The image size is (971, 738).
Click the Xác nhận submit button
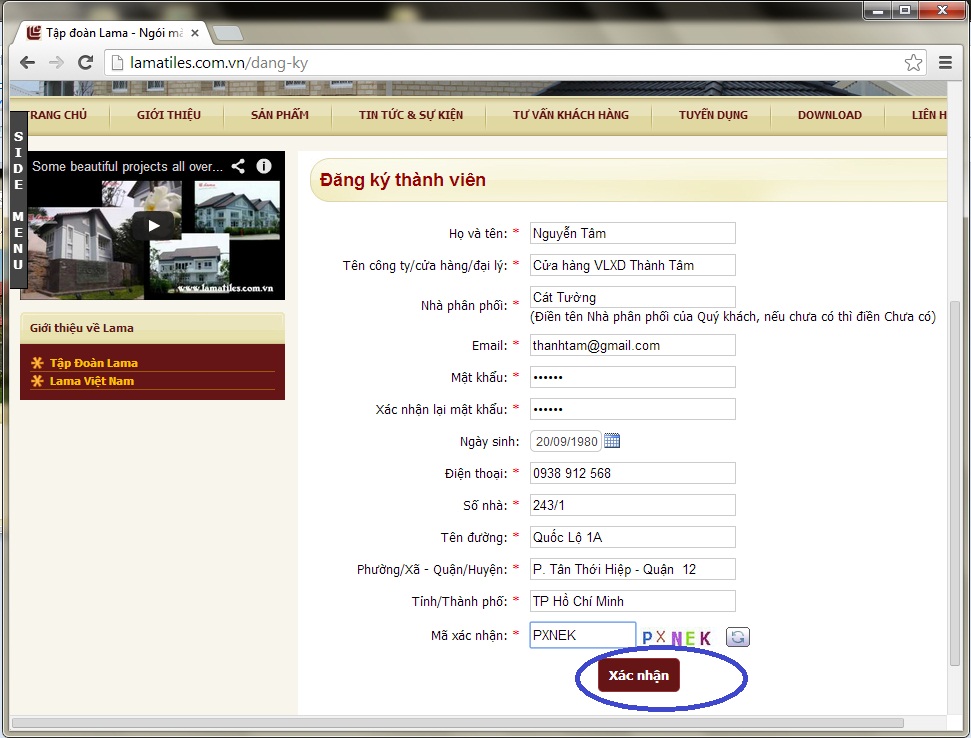point(638,675)
